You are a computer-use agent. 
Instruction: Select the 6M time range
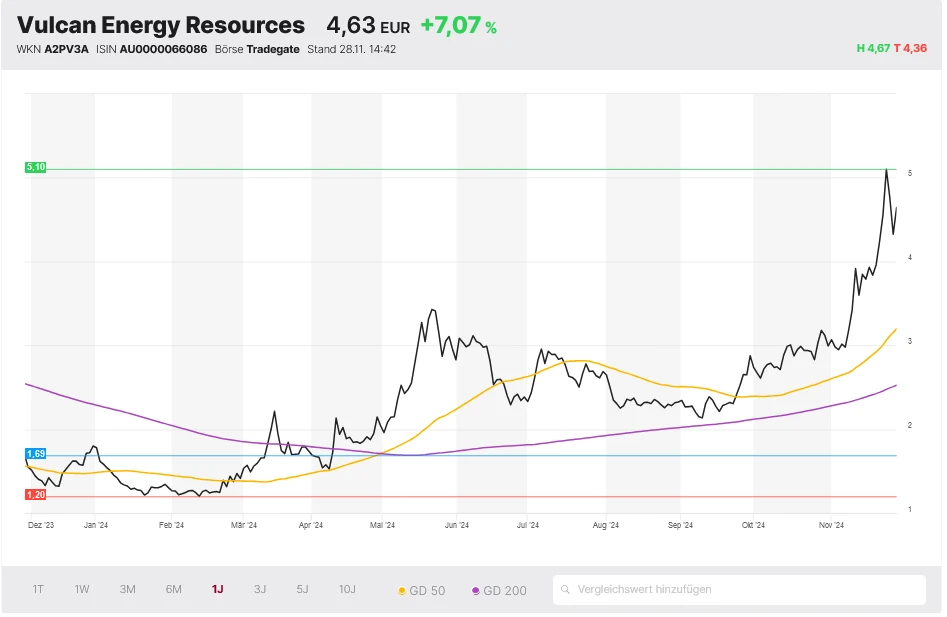[x=173, y=590]
